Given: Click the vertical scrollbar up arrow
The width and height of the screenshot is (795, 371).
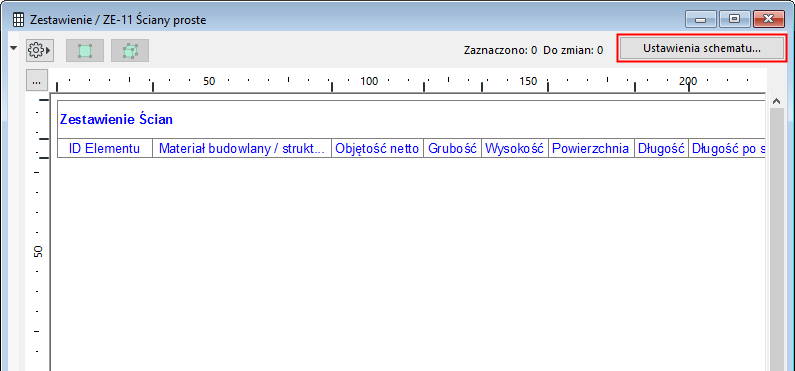Looking at the screenshot, I should click(x=776, y=101).
